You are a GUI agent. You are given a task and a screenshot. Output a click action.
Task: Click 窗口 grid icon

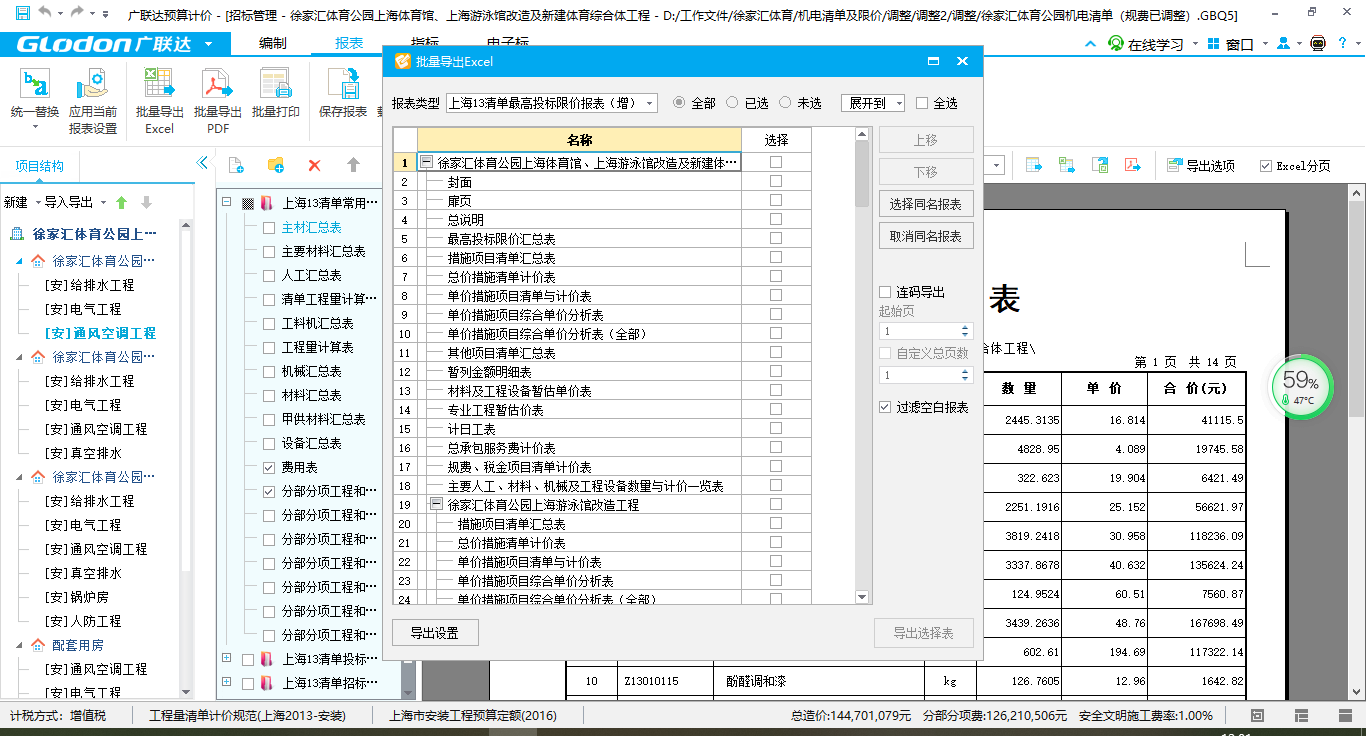(1214, 44)
